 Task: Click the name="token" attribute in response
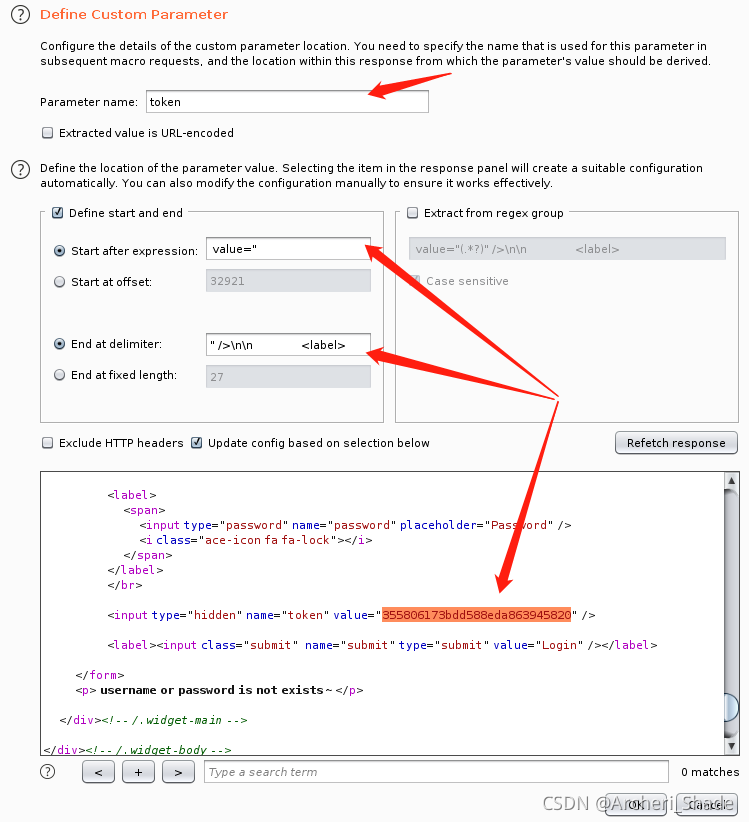click(288, 615)
